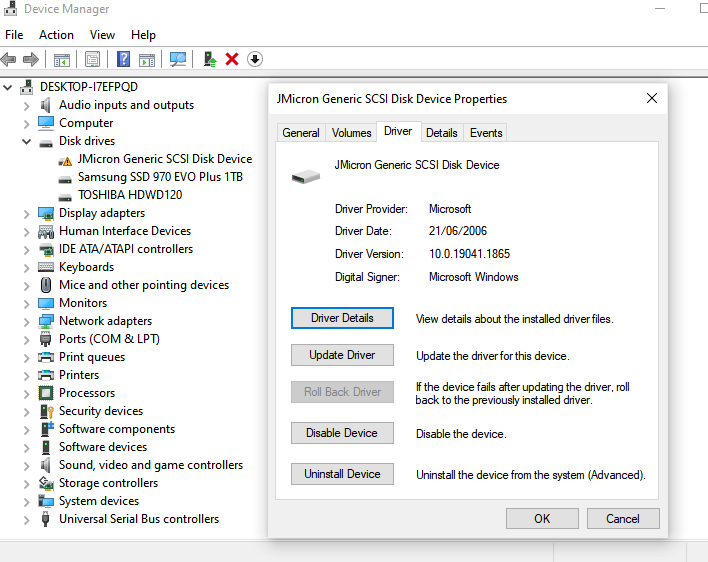Switch to the Details tab
This screenshot has height=562, width=708.
pyautogui.click(x=442, y=133)
